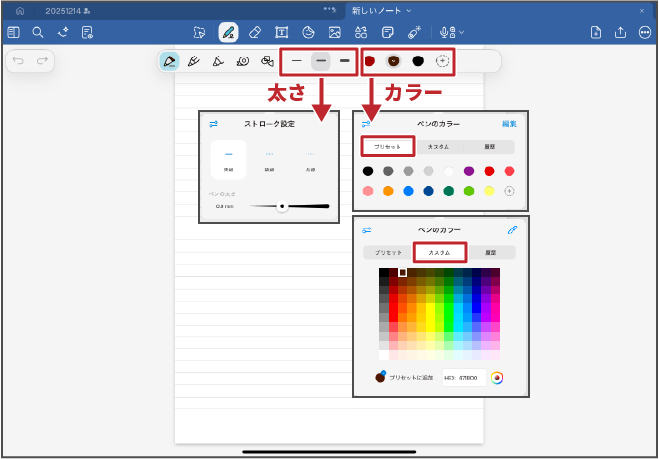Select the thinnest stroke width preset
The height and width of the screenshot is (459, 659).
[297, 61]
